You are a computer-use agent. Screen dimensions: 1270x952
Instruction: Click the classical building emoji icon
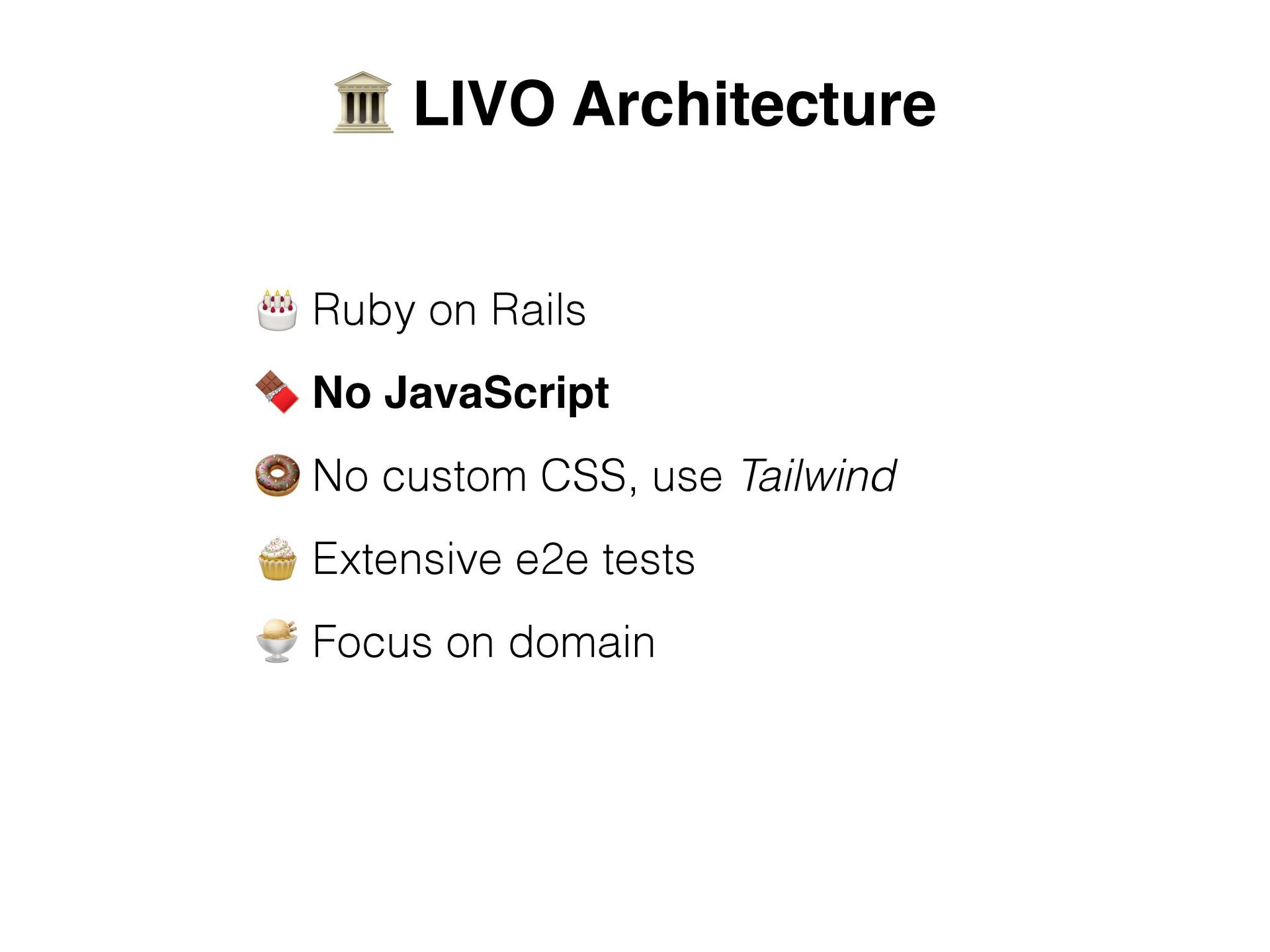(x=363, y=102)
